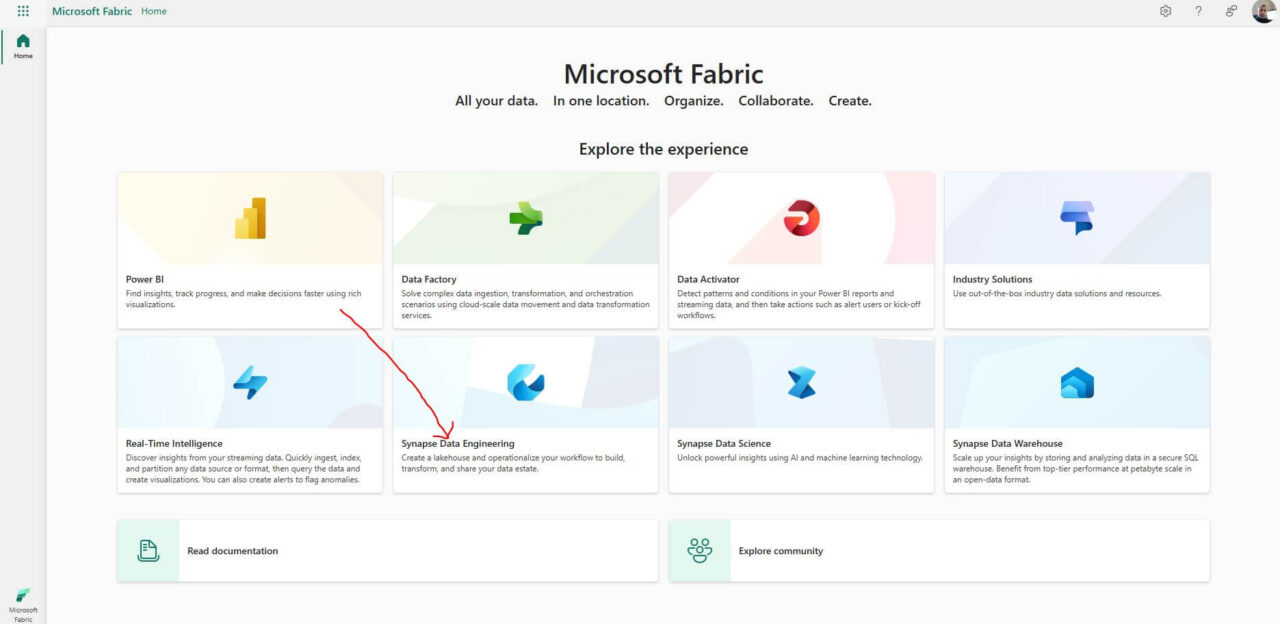Viewport: 1280px width, 624px height.
Task: Open the Synapse Data Engineering card
Action: (525, 414)
